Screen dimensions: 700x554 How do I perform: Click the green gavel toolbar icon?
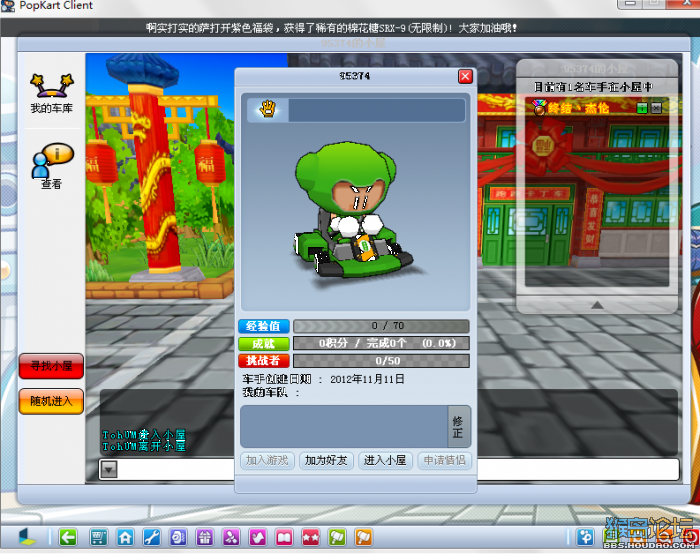click(x=337, y=537)
